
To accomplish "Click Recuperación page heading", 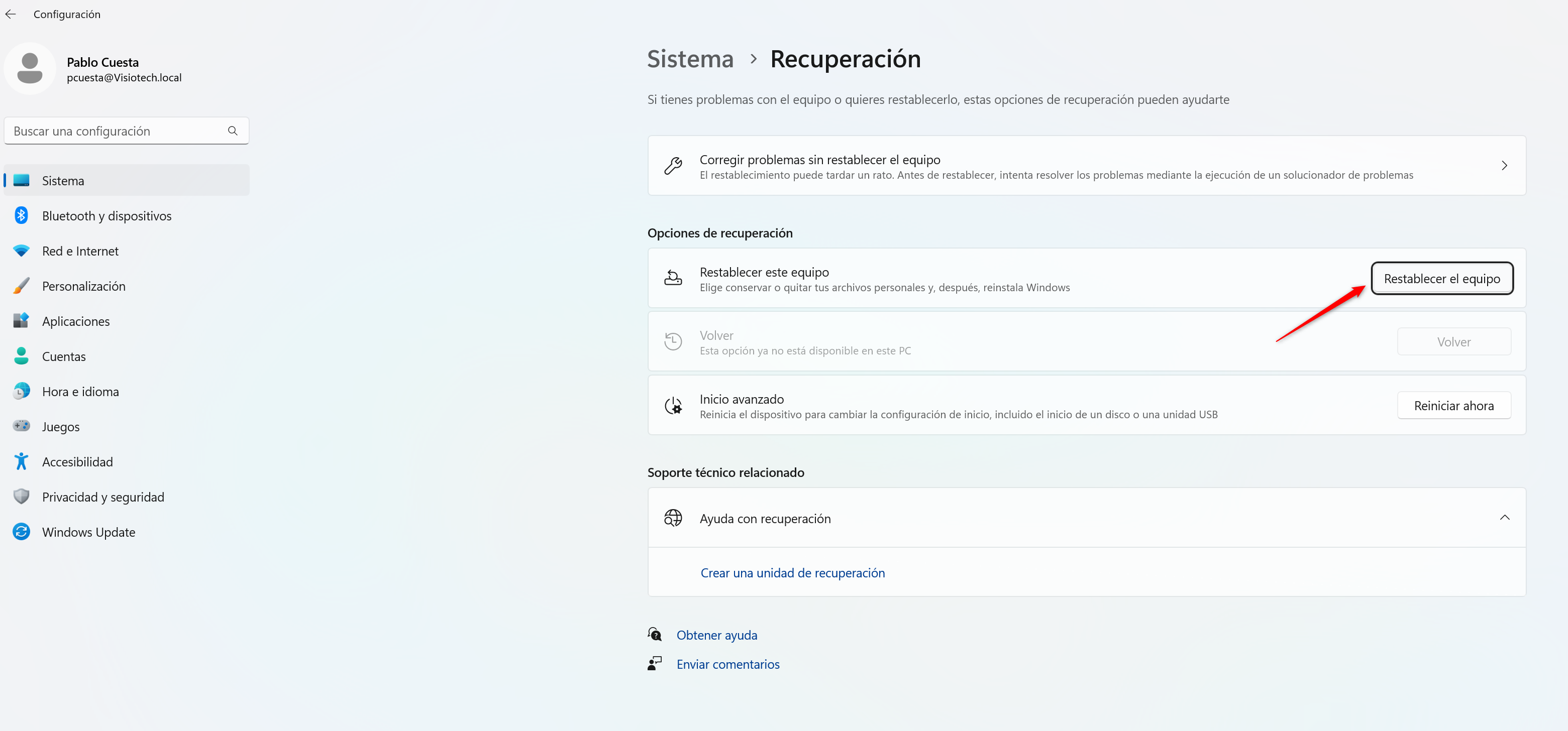I will click(x=845, y=59).
